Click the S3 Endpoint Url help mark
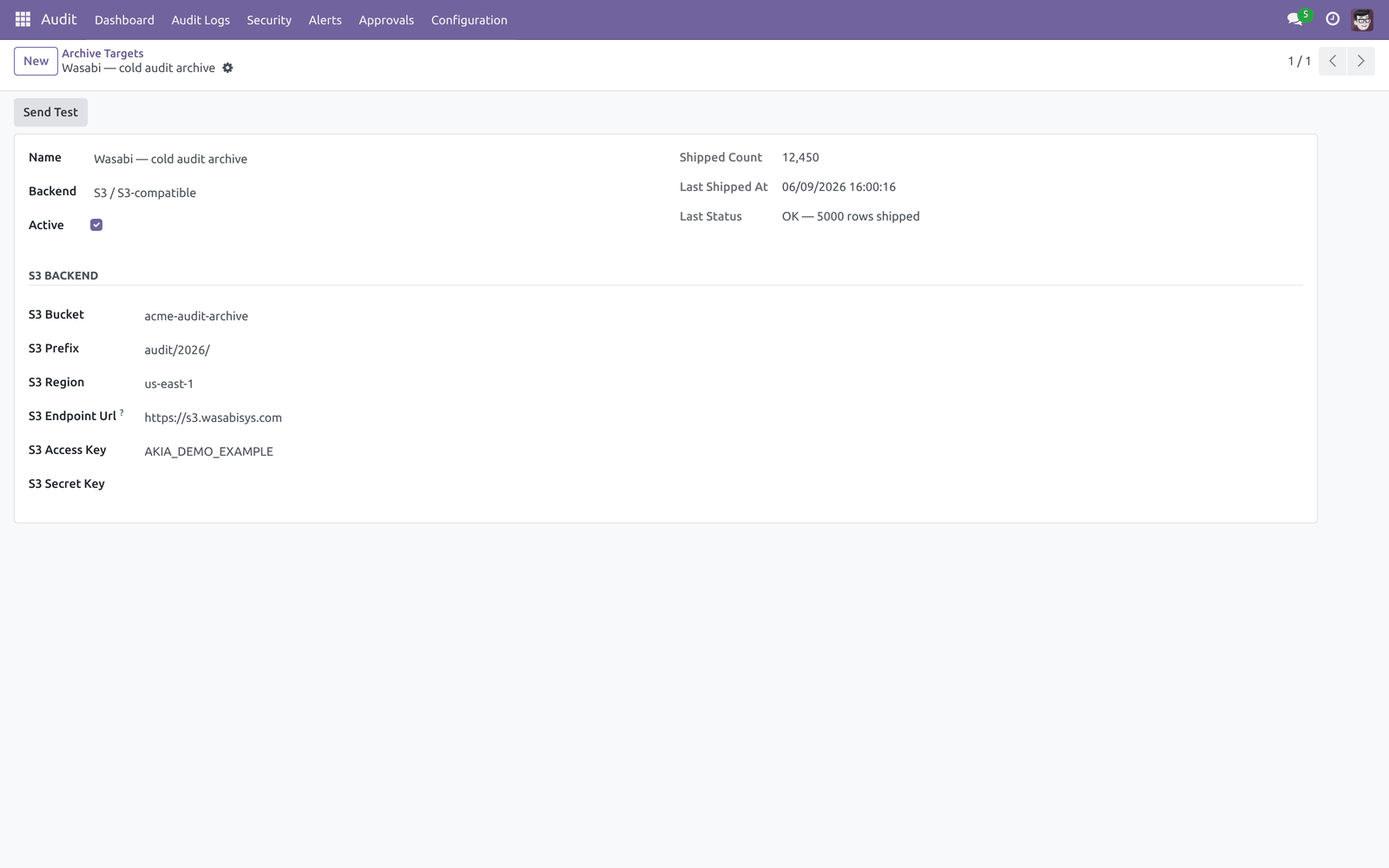The image size is (1389, 868). [122, 412]
